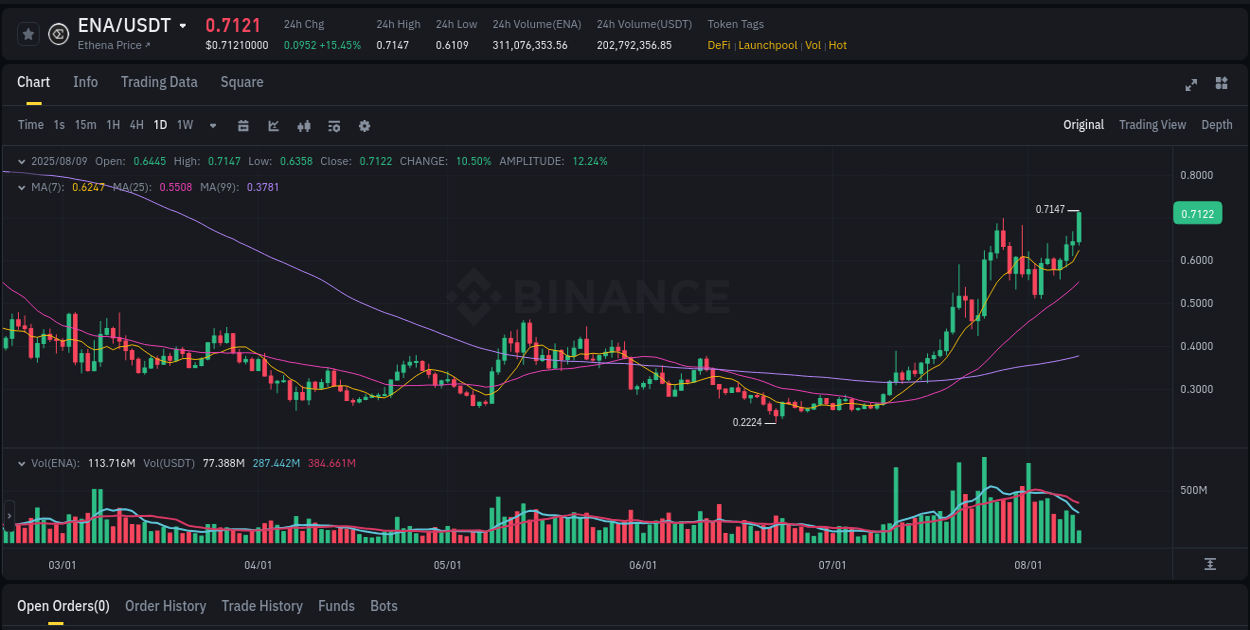Open the layout grid icon near fullscreen
The height and width of the screenshot is (630, 1250).
1221,85
